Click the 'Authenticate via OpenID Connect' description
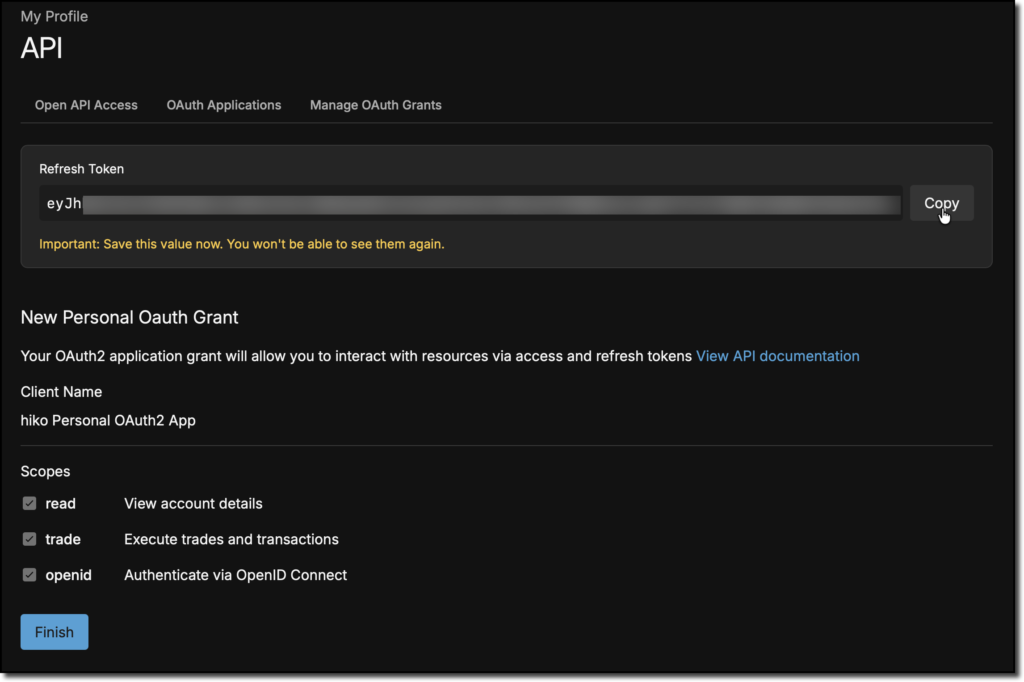 [x=235, y=575]
